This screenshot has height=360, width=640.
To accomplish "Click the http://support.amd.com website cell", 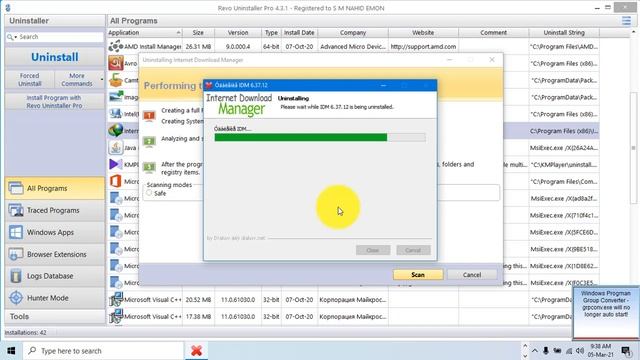I will (423, 47).
